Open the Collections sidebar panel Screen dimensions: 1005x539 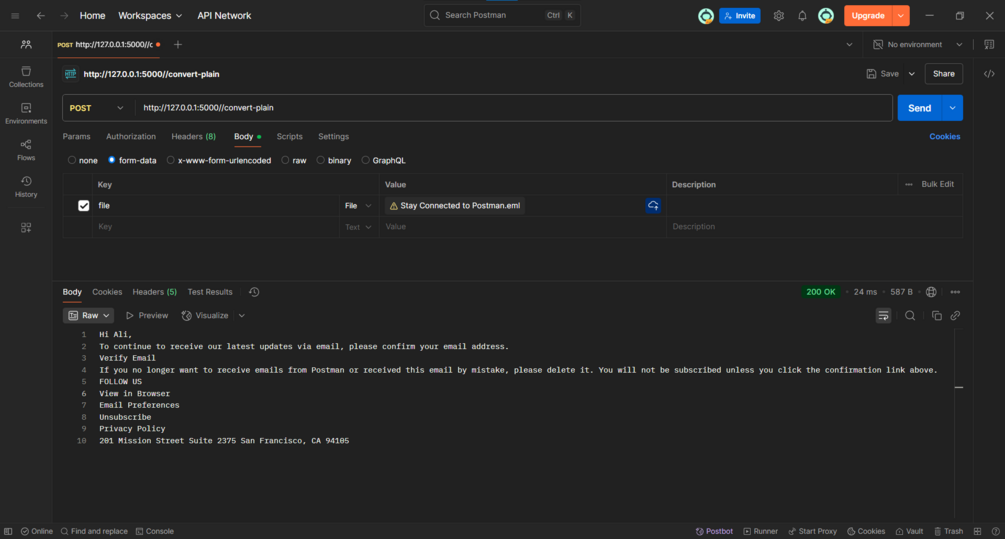pyautogui.click(x=26, y=76)
